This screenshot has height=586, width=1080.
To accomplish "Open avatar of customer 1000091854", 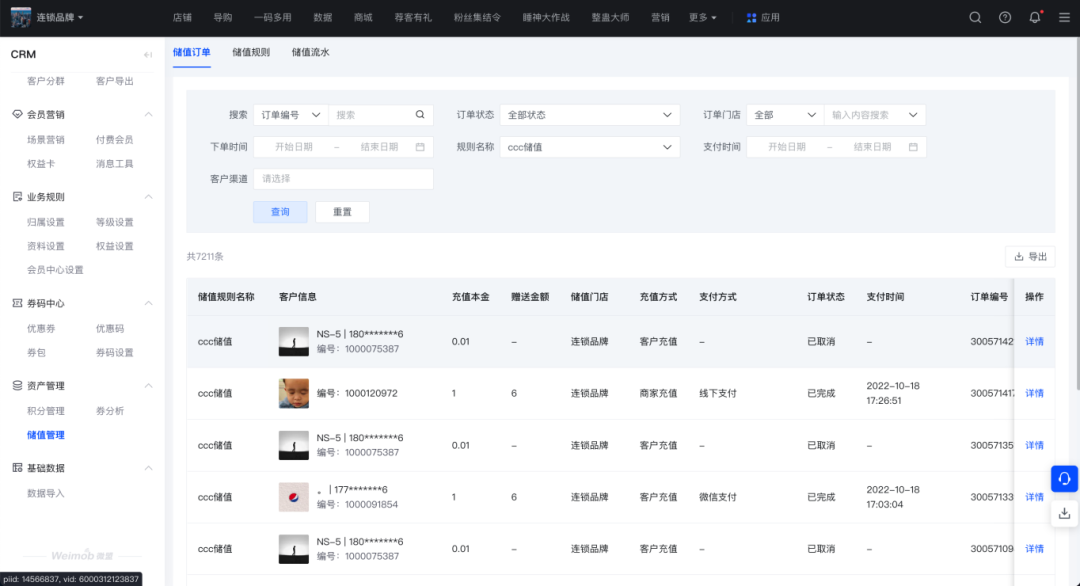I will click(x=293, y=496).
